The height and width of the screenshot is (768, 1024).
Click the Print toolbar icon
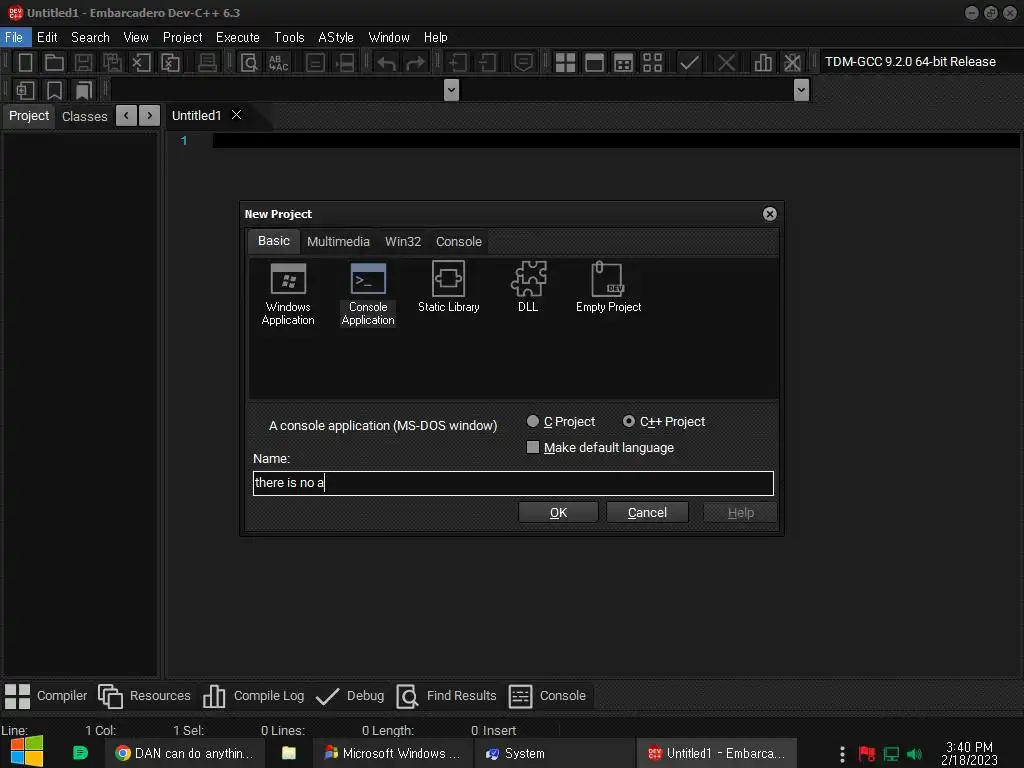tap(207, 63)
